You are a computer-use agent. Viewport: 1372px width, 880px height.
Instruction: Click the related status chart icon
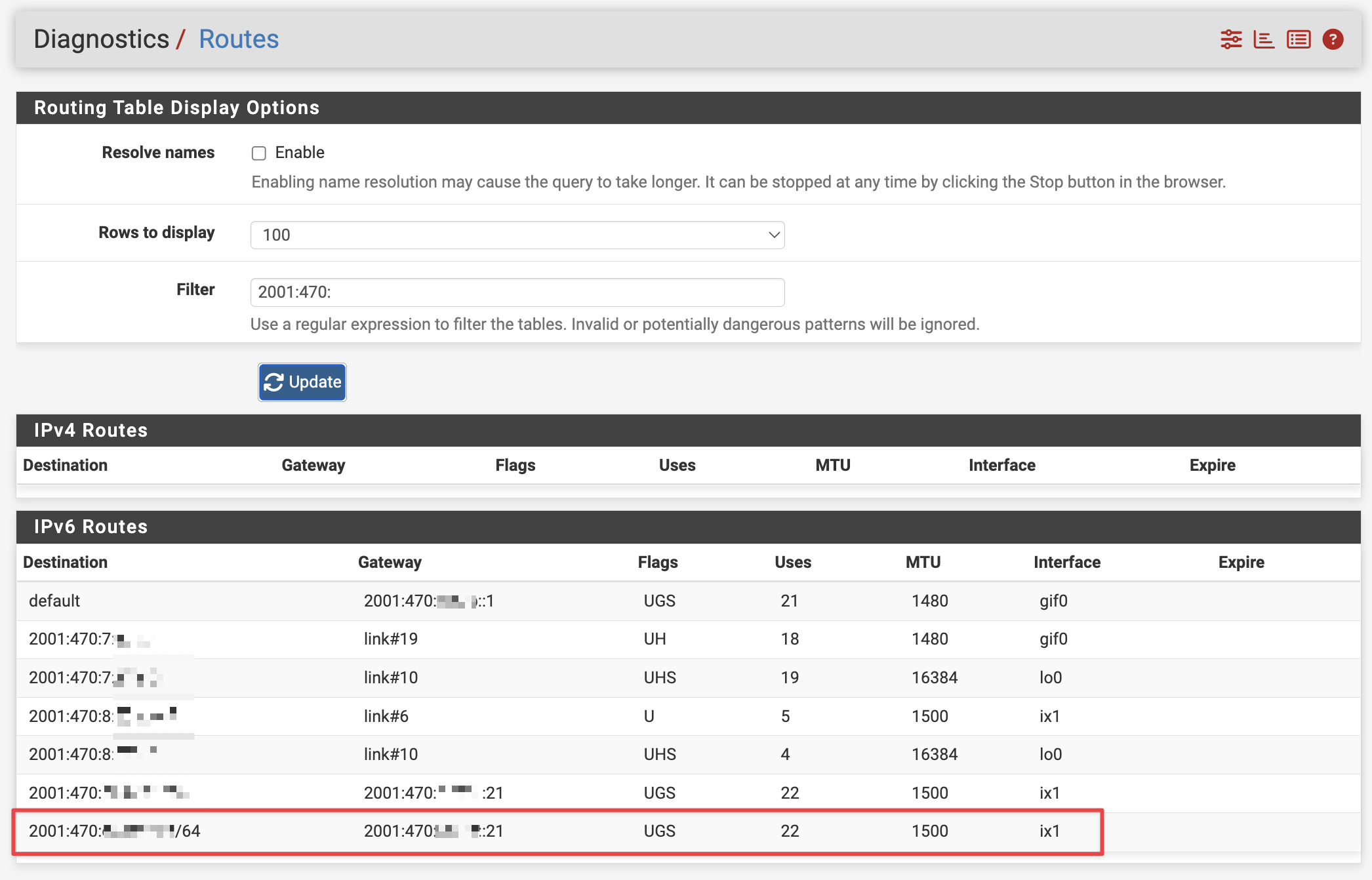pyautogui.click(x=1264, y=39)
